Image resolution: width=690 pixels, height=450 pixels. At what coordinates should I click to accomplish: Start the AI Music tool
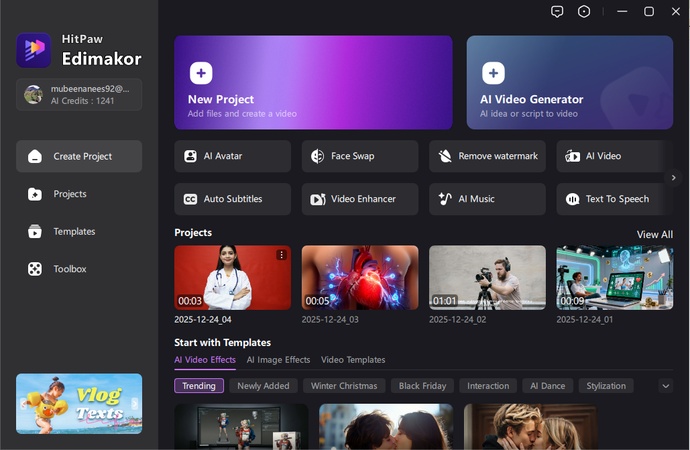[487, 199]
